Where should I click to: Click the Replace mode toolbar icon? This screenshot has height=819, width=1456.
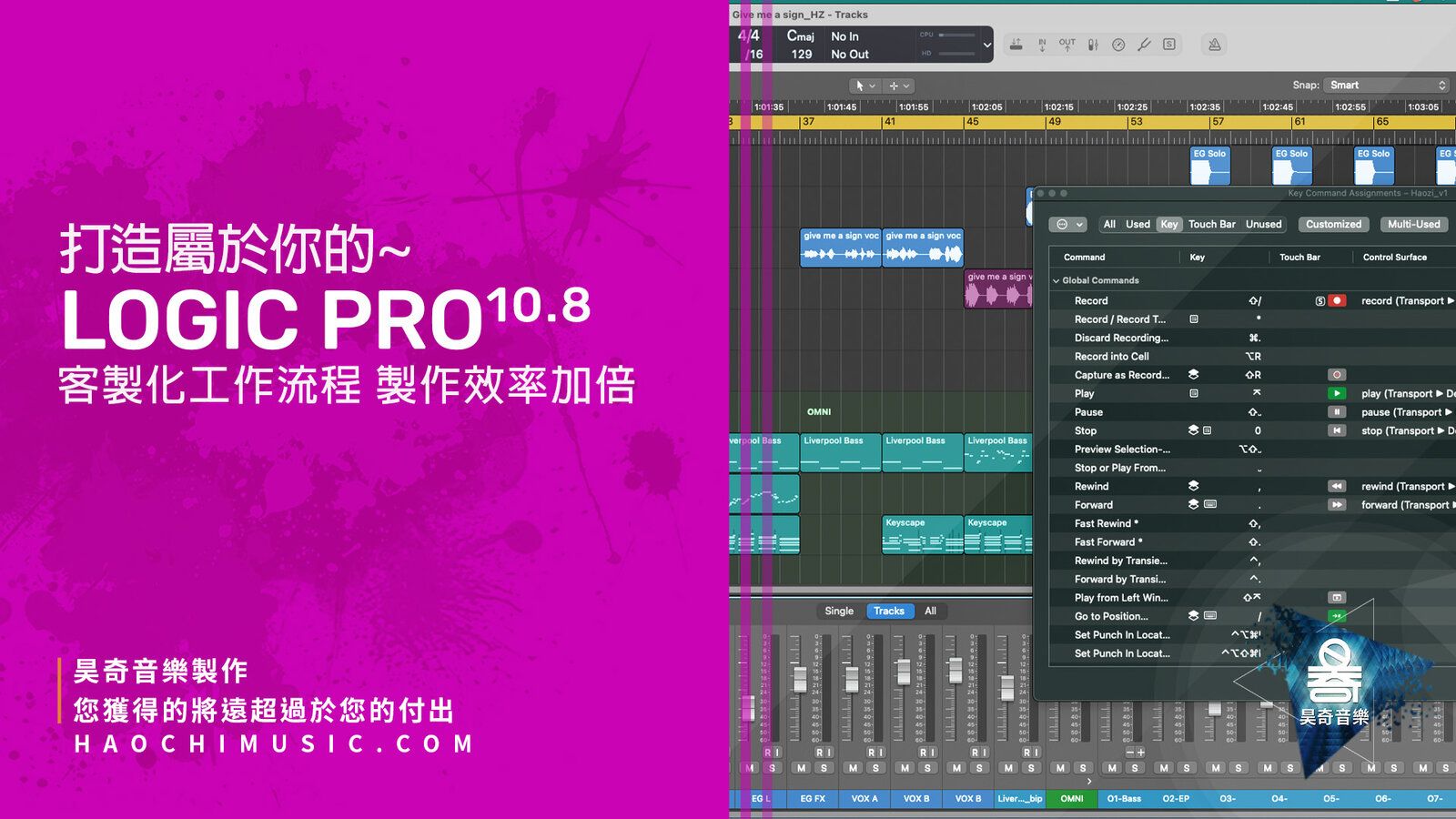point(1016,45)
